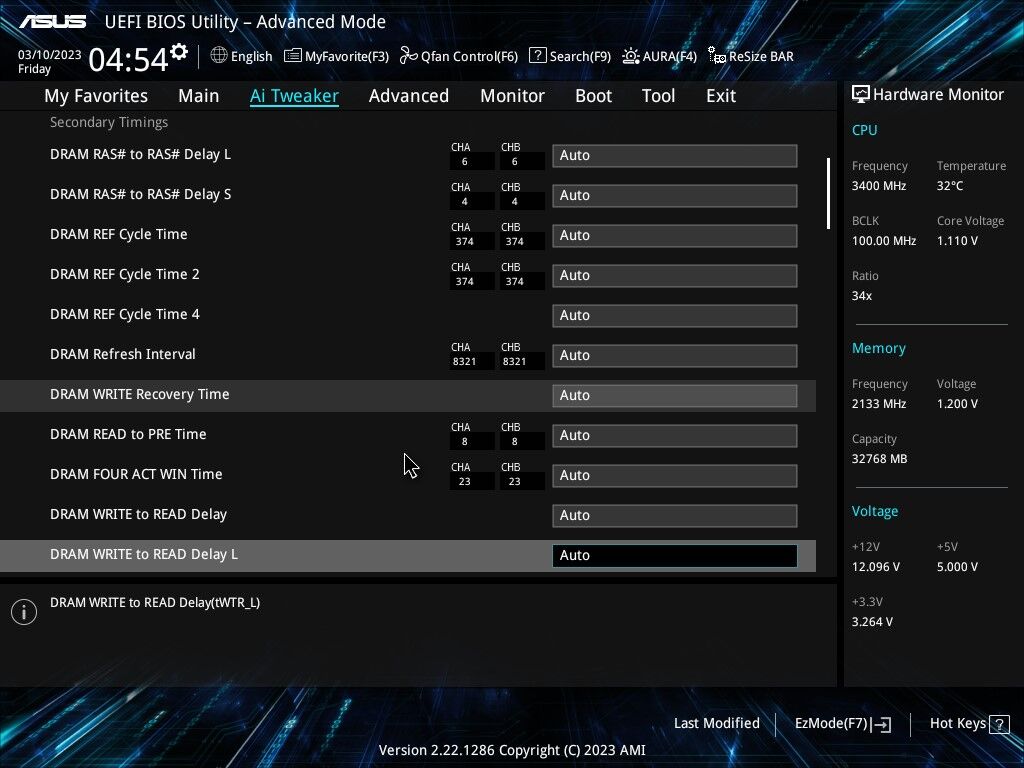This screenshot has width=1024, height=768.
Task: Select DRAM WRITE to READ Delay L label
Action: click(x=144, y=554)
